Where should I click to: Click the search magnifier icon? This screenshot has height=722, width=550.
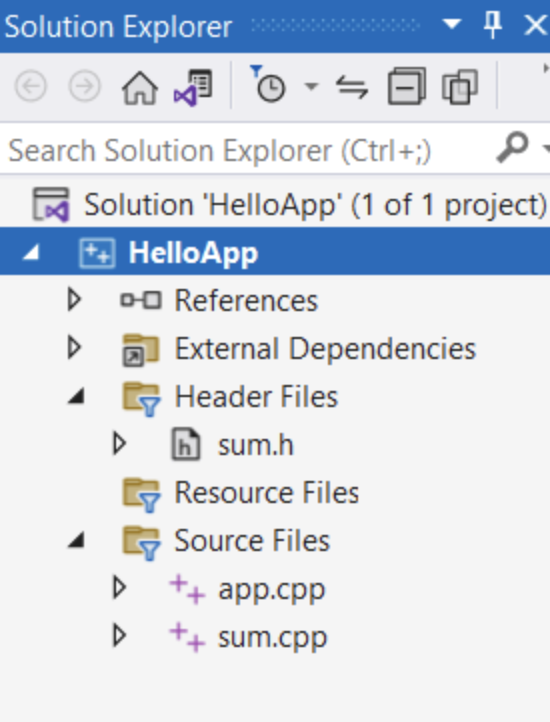tap(513, 148)
